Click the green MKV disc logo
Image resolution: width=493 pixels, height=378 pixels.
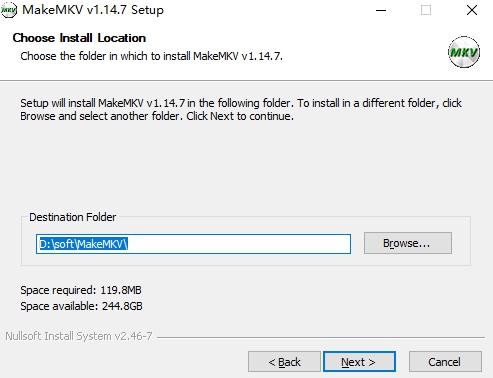(x=464, y=52)
